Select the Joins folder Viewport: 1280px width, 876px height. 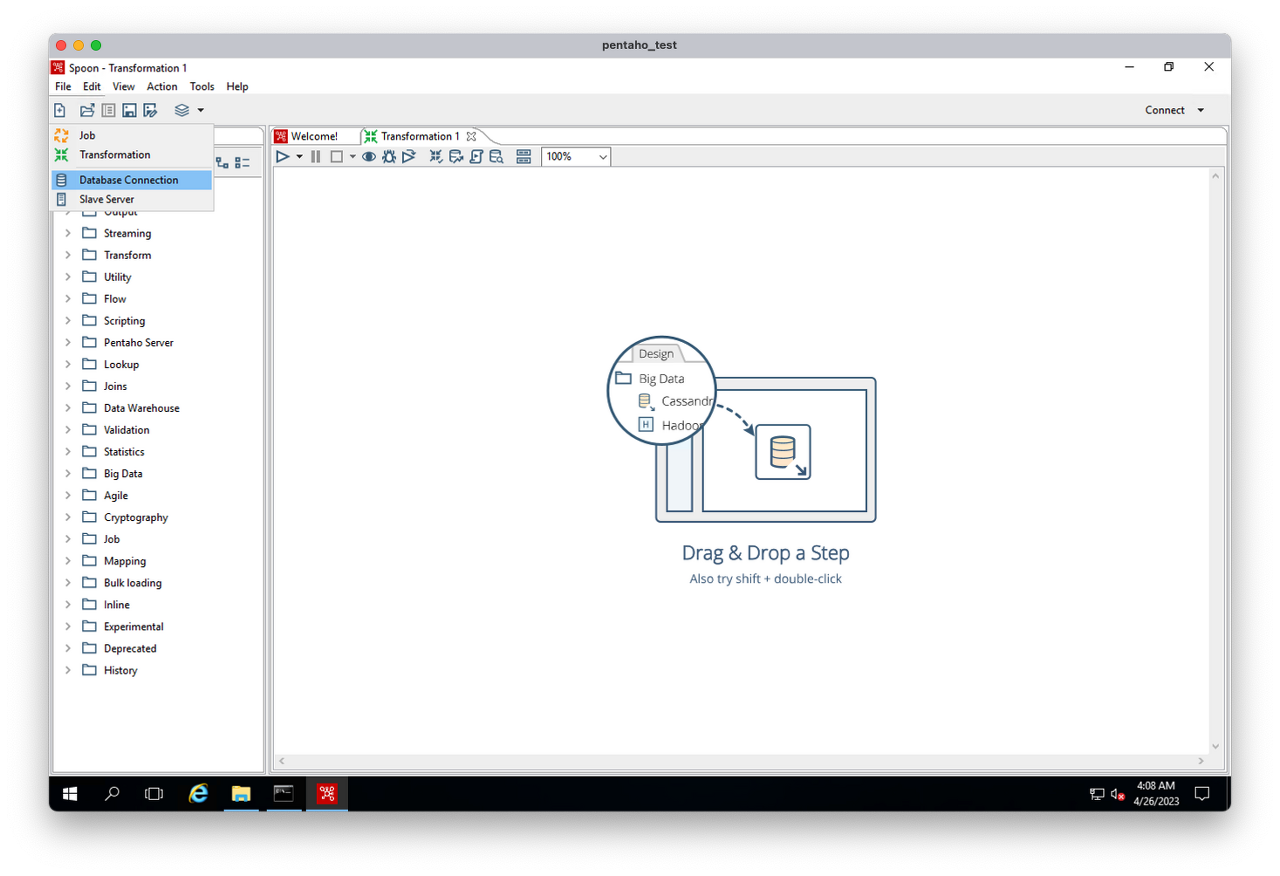(x=115, y=386)
